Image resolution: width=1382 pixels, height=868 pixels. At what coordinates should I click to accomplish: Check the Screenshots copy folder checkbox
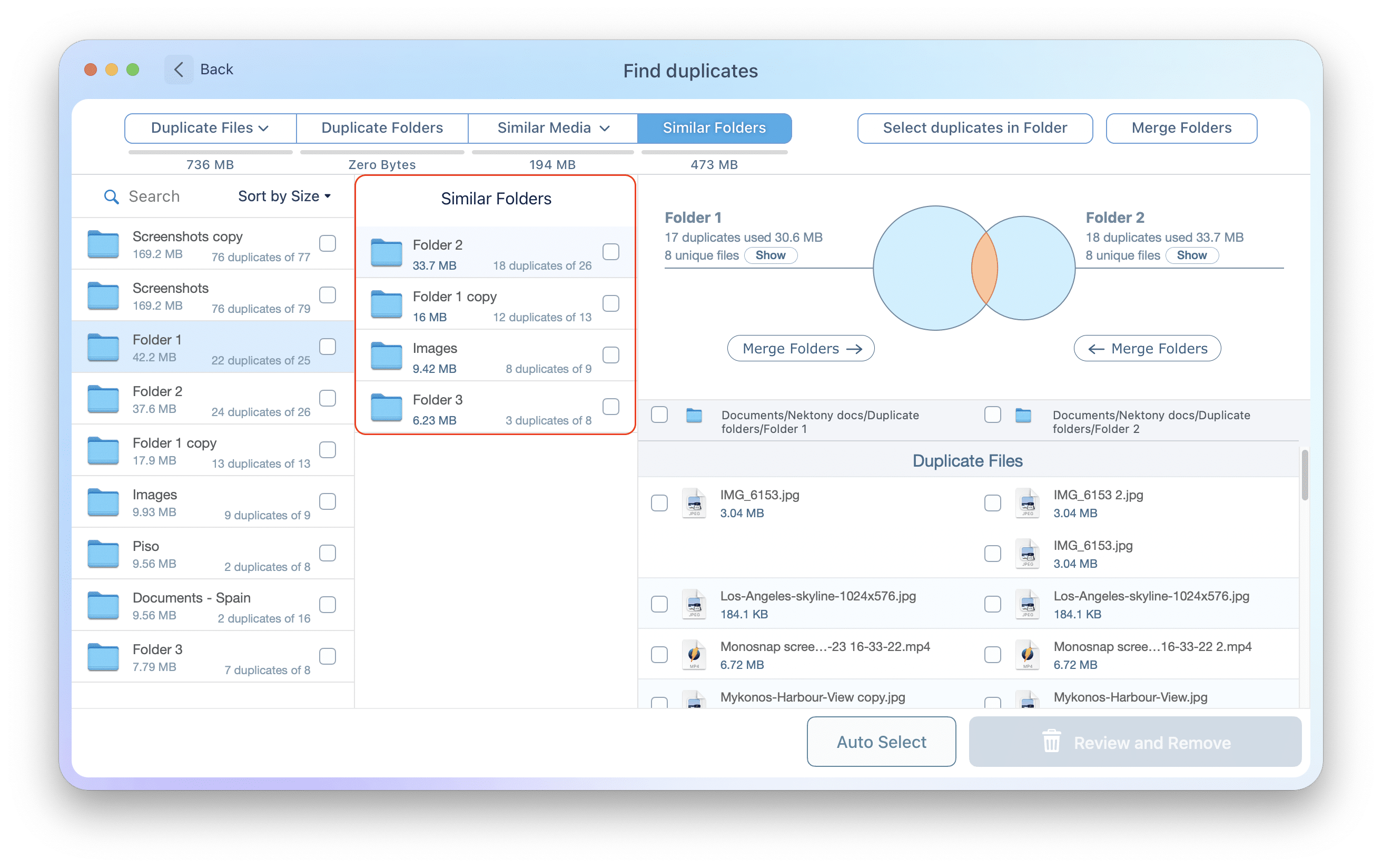click(x=328, y=243)
